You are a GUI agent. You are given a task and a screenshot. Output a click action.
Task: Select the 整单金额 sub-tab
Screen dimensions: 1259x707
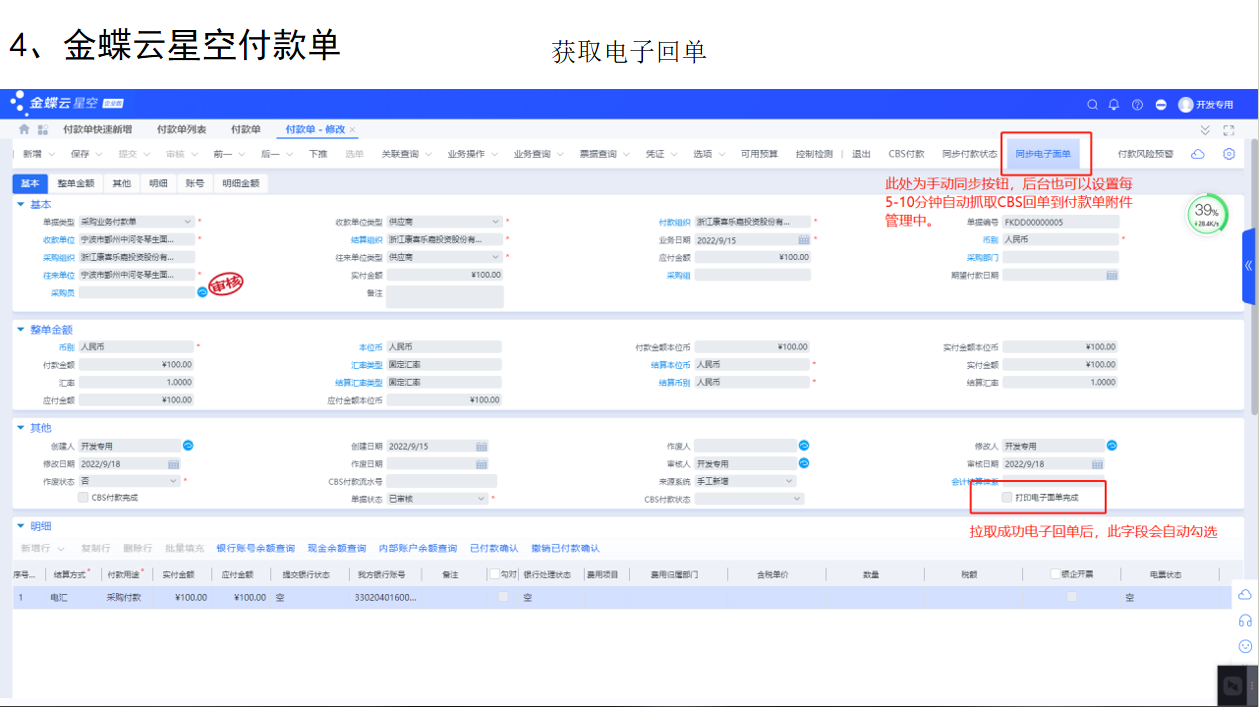coord(76,184)
